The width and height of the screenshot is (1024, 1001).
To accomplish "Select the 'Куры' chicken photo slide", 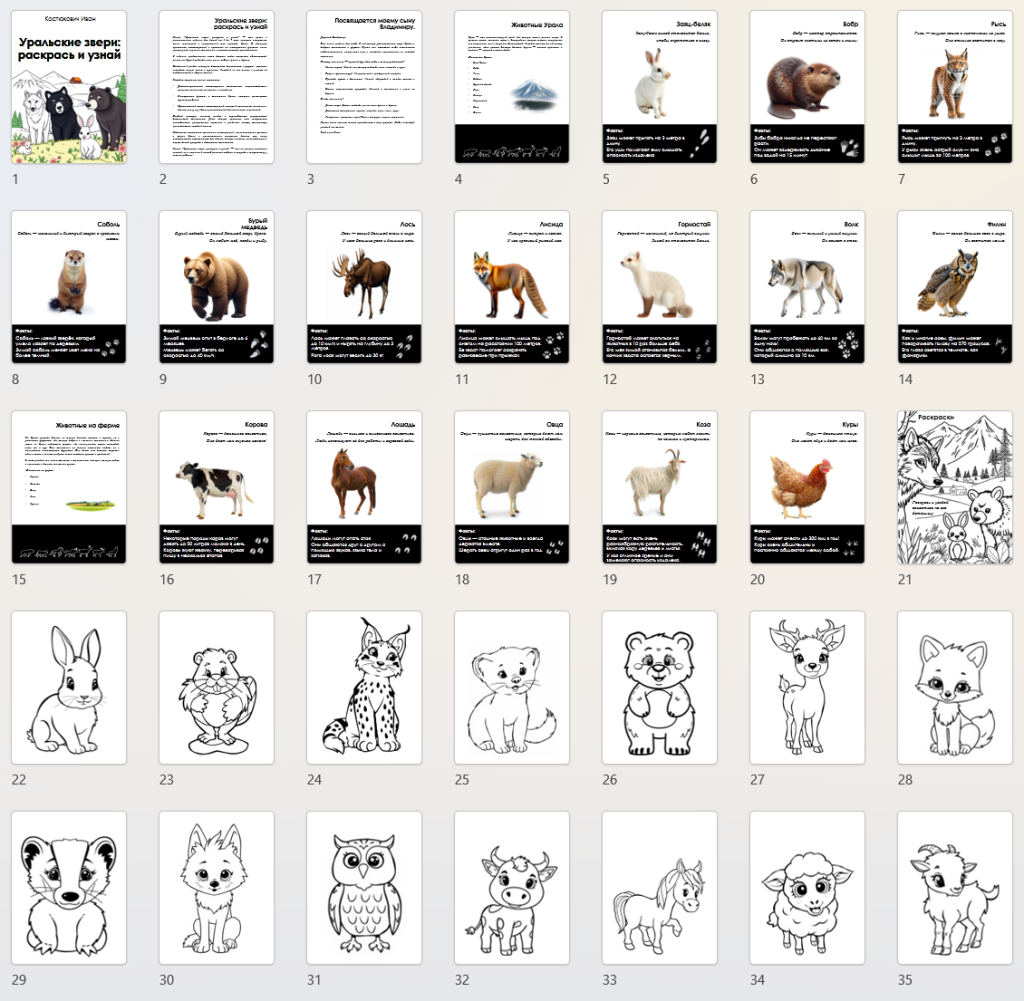I will click(807, 487).
